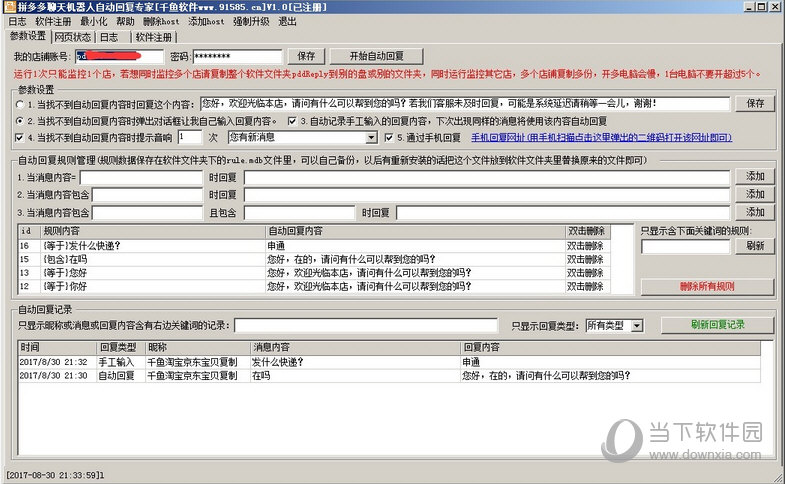786x484 pixels.
Task: Open the 帮助 menu
Action: (125, 22)
